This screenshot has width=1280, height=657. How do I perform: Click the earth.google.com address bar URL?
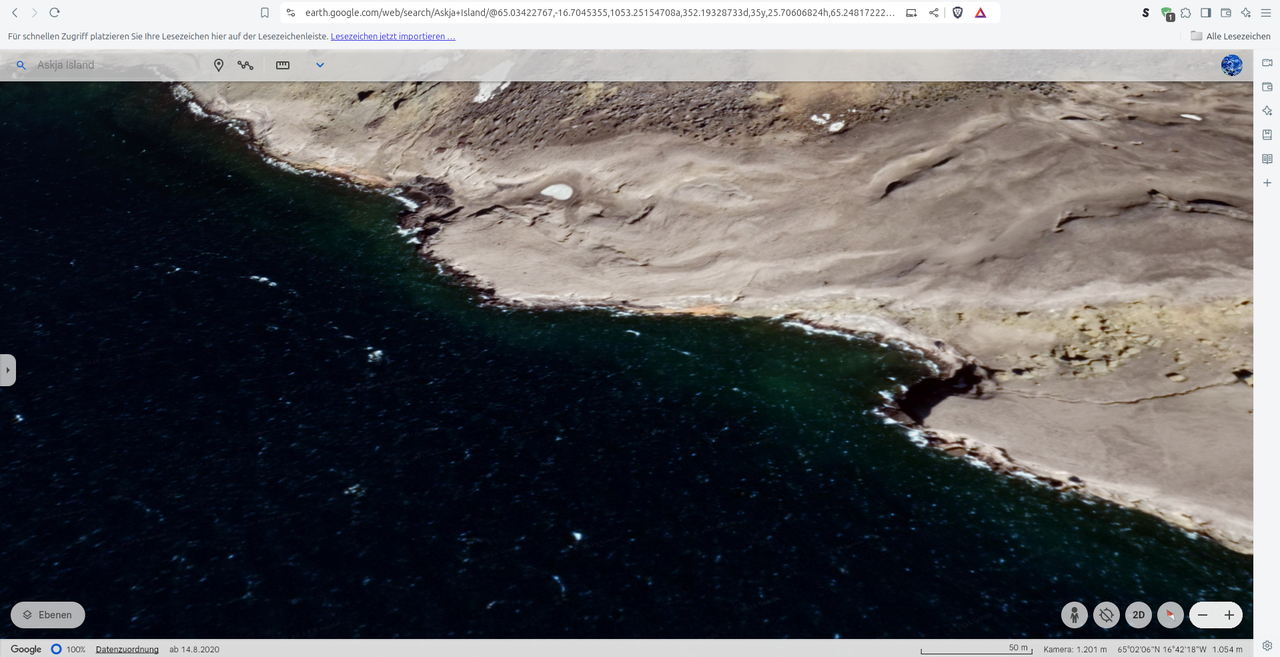click(599, 13)
